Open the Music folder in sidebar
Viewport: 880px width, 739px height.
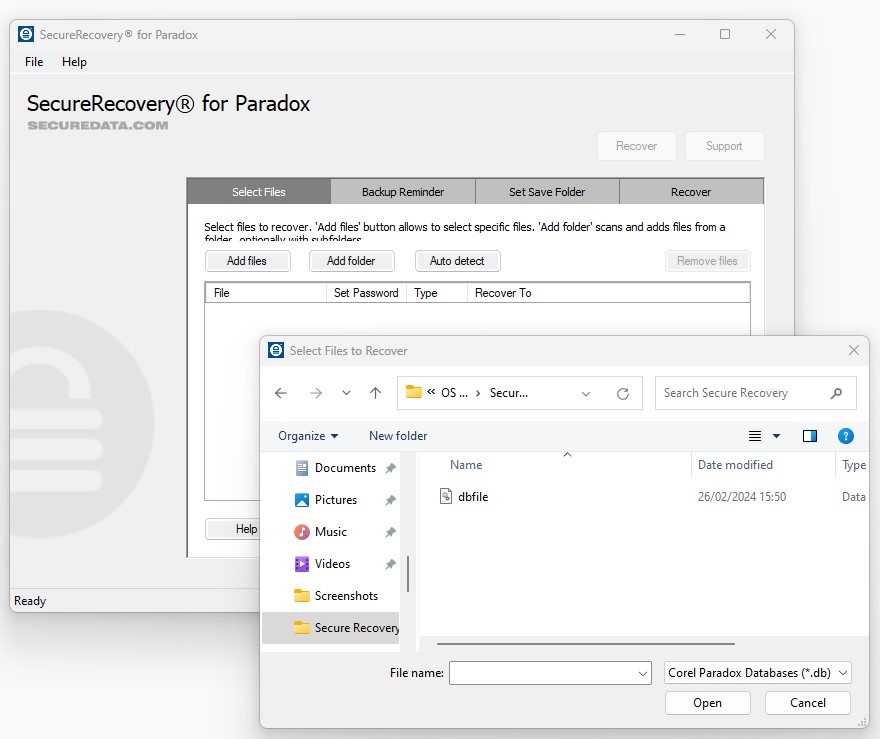(330, 532)
